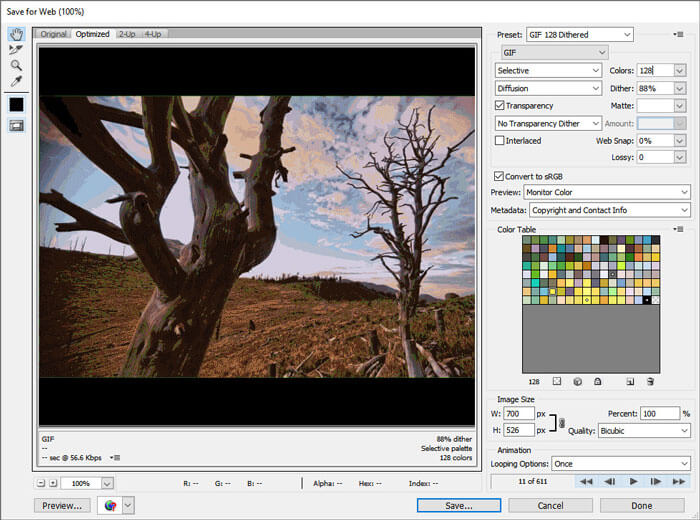Click the browser preview icon

pos(110,505)
